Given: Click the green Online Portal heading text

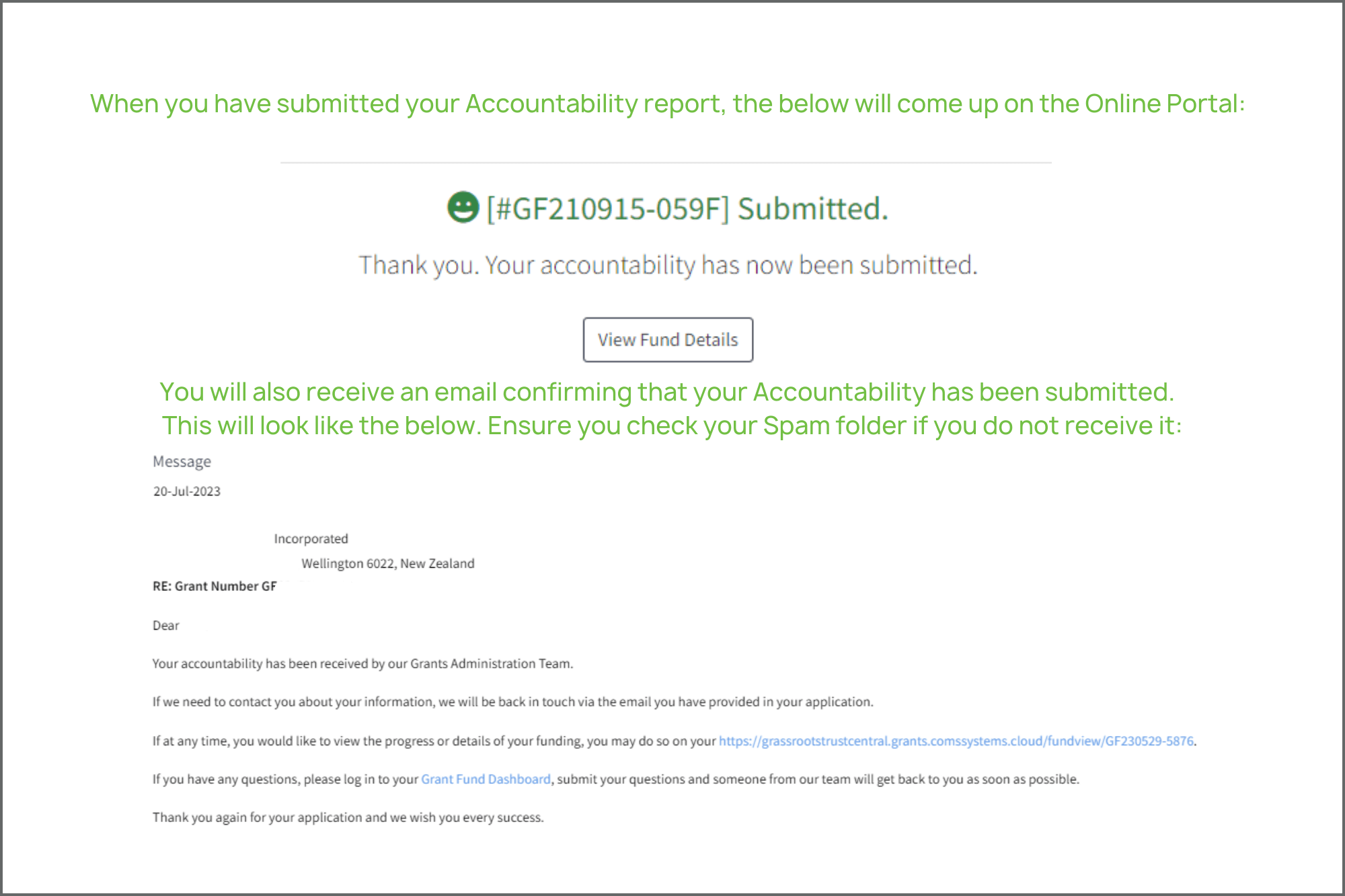Looking at the screenshot, I should click(668, 104).
